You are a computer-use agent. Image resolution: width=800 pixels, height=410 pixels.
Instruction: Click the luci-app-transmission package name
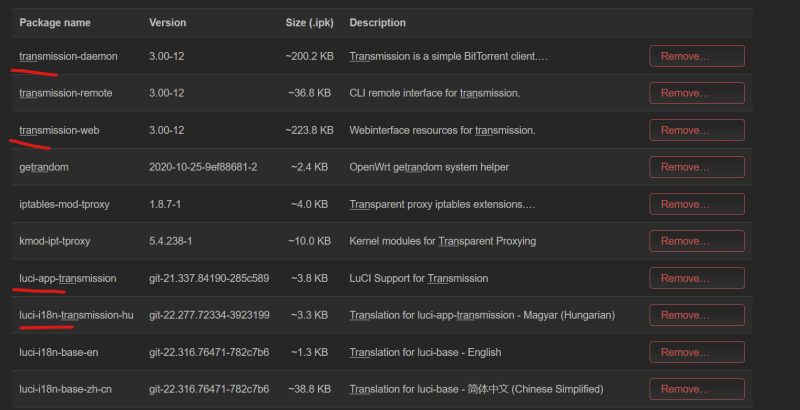68,278
